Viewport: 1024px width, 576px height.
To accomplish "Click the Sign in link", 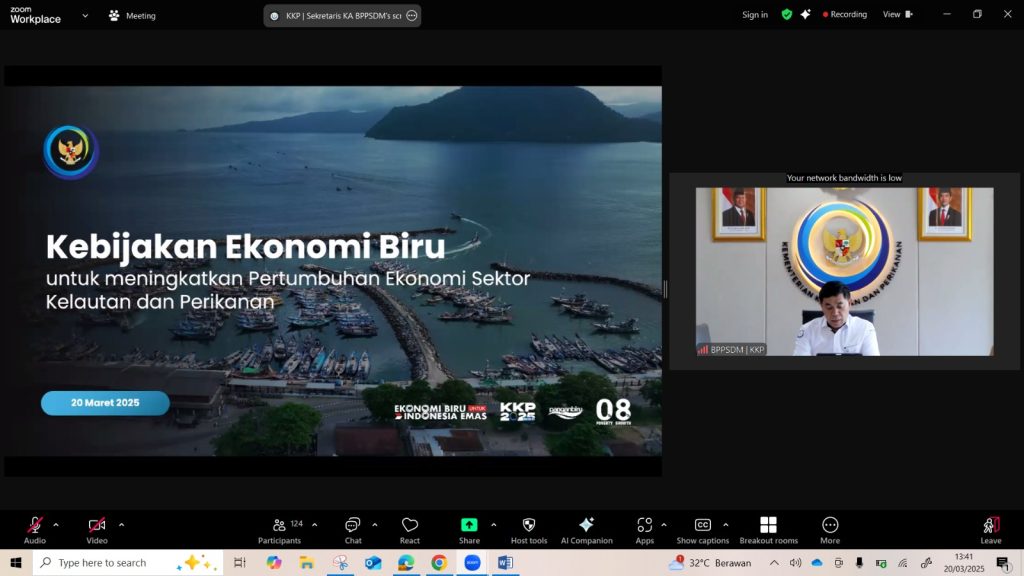I will (755, 15).
